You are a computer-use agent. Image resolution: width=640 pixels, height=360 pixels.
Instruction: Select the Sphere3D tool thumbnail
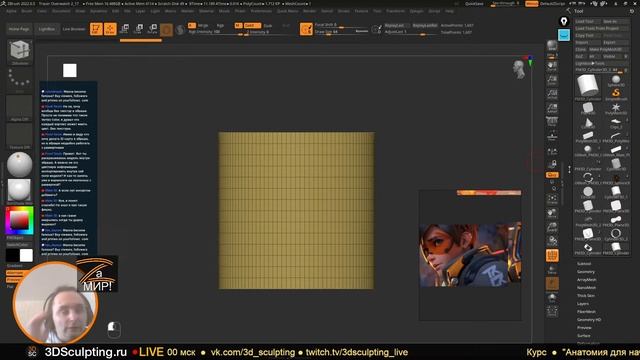tap(616, 80)
